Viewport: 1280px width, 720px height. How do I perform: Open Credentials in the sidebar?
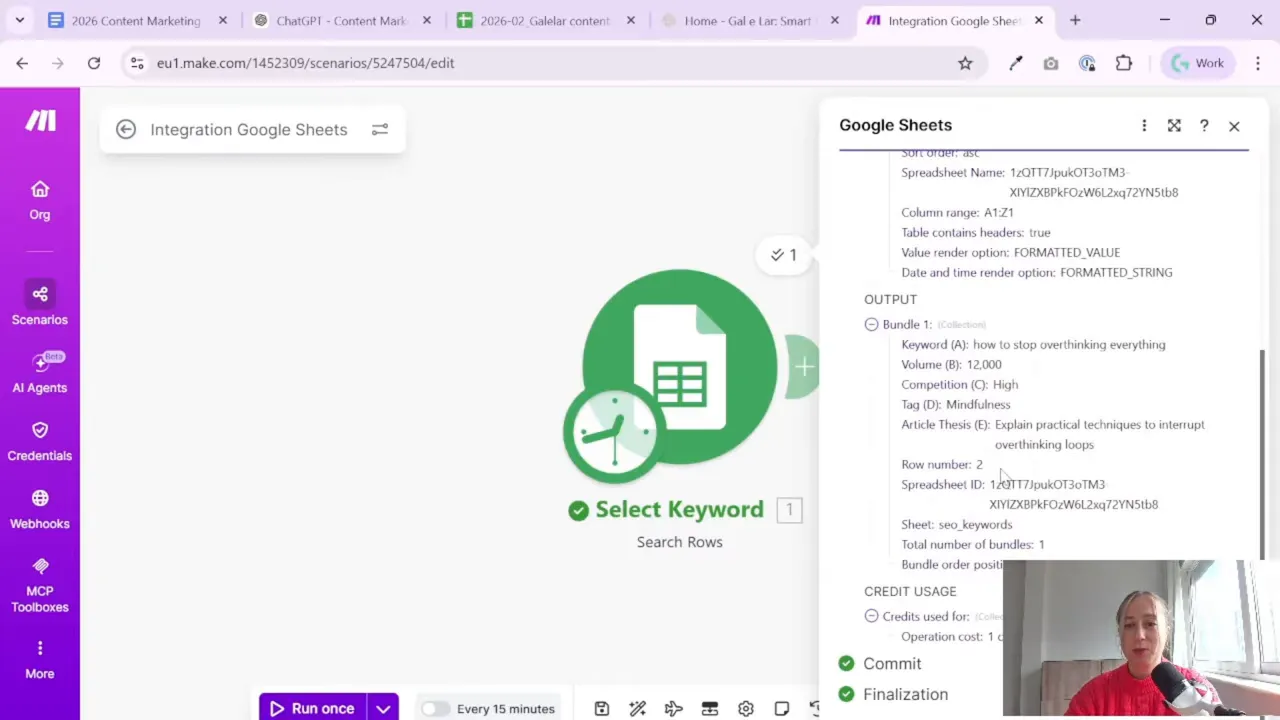point(40,441)
